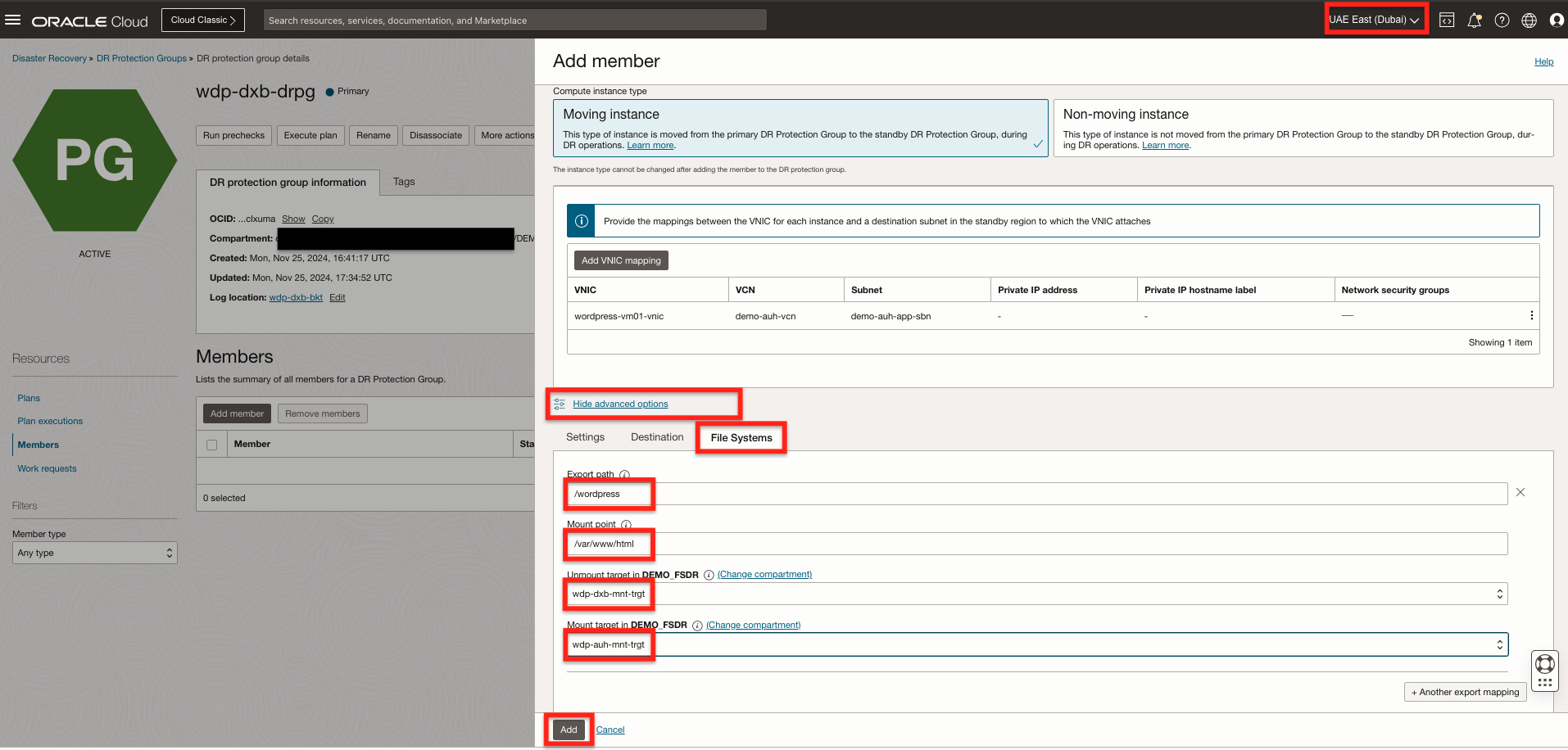Image resolution: width=1568 pixels, height=750 pixels.
Task: Open the Mount target wdp-auh-mnt-trgt dropdown
Action: coord(1036,644)
